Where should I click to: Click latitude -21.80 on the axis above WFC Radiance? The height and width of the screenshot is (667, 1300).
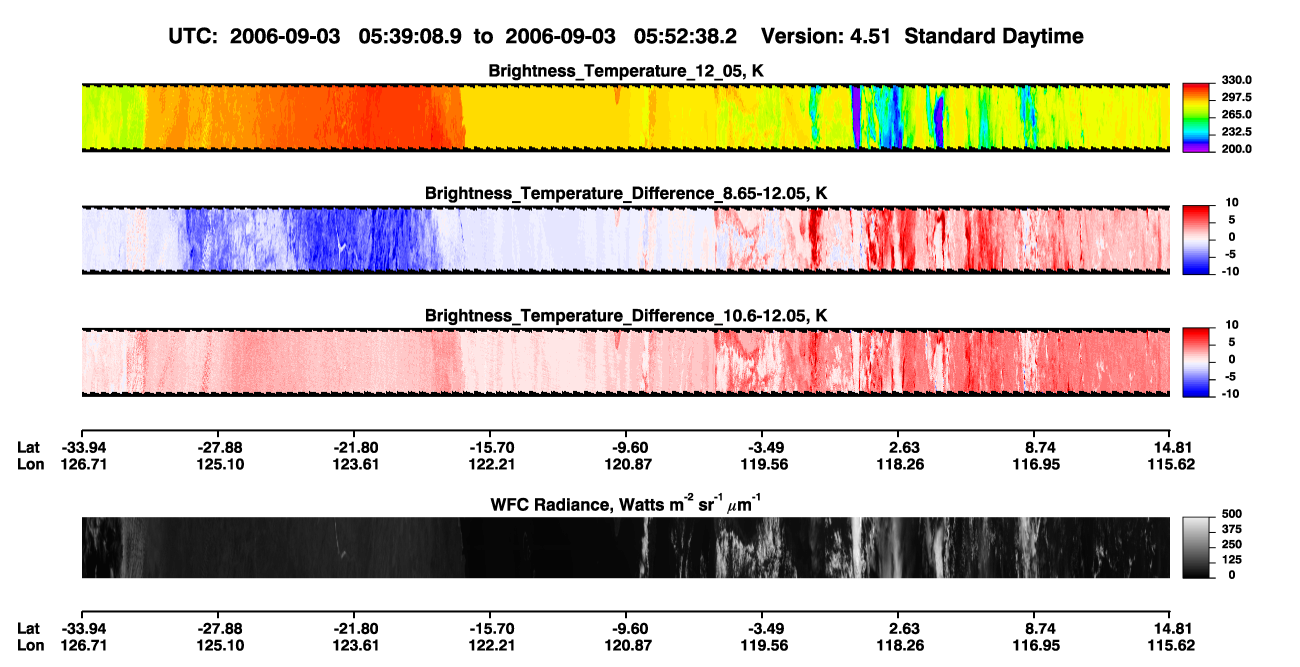coord(356,447)
